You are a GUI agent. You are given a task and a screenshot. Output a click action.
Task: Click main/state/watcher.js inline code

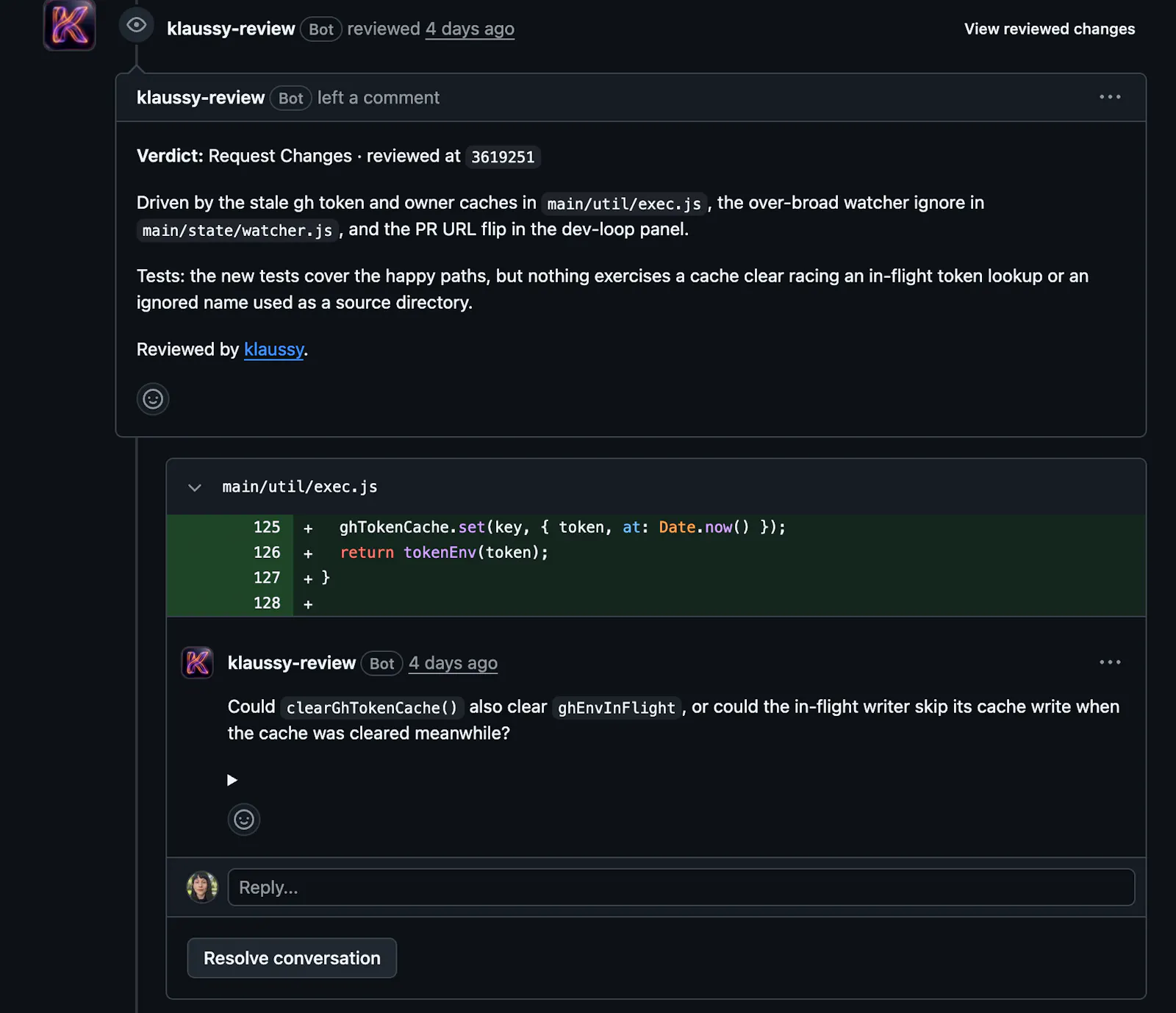tap(237, 230)
